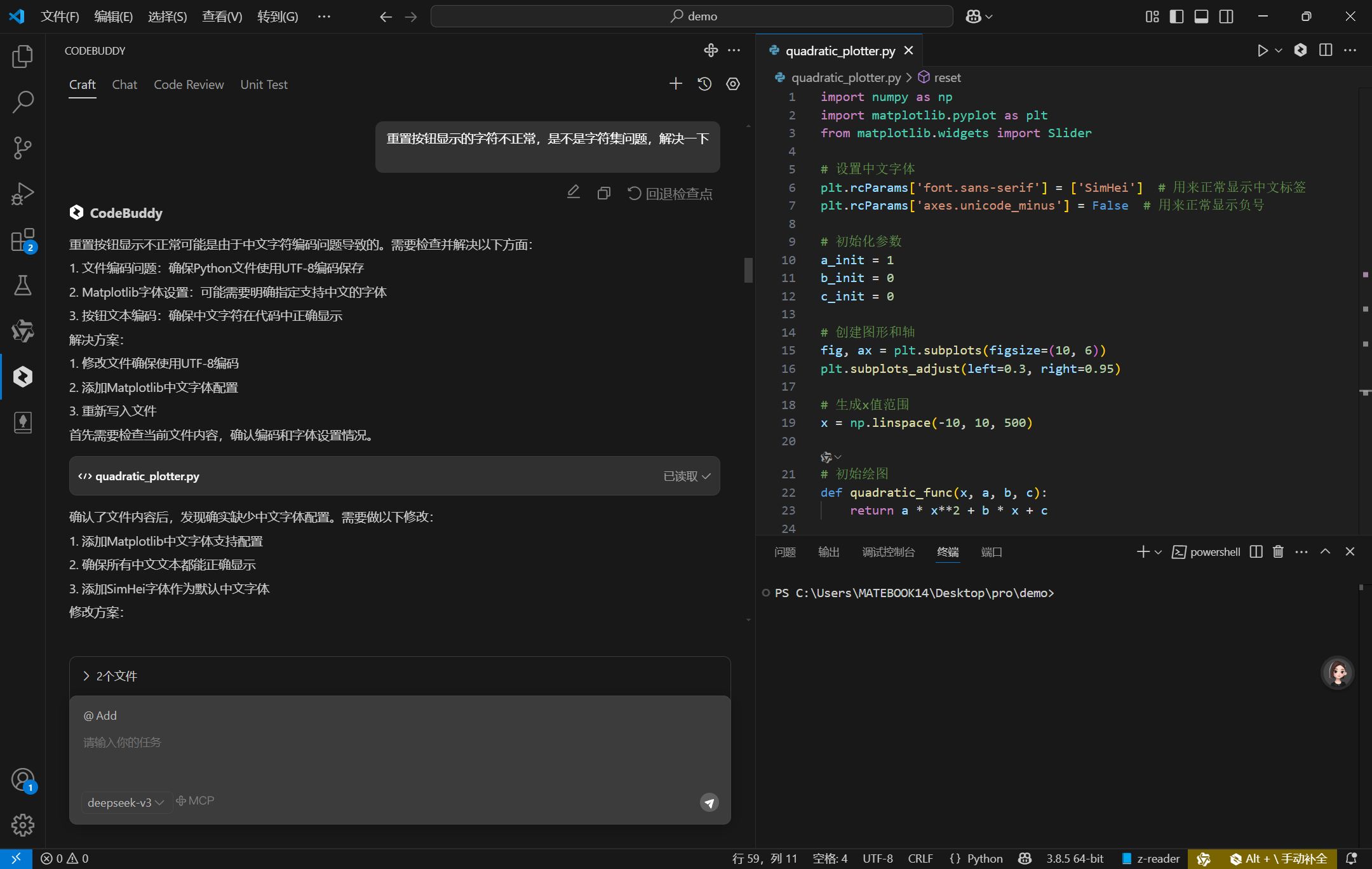Open the deepseek-v3 model dropdown

[x=126, y=802]
